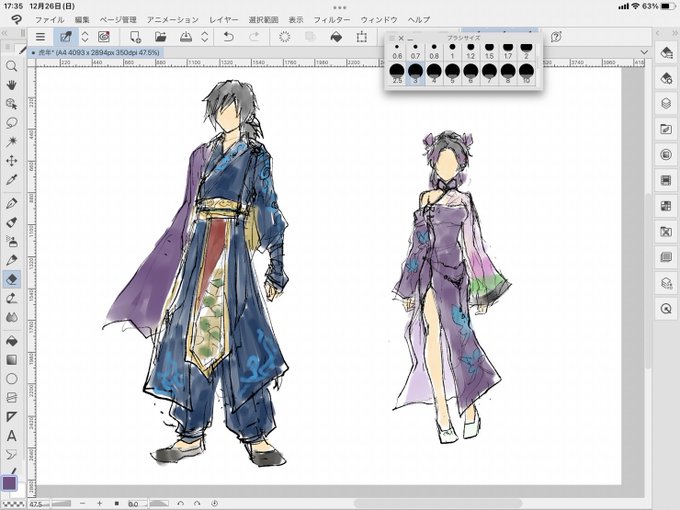Image resolution: width=680 pixels, height=510 pixels.
Task: Choose brush size 10
Action: (x=526, y=73)
